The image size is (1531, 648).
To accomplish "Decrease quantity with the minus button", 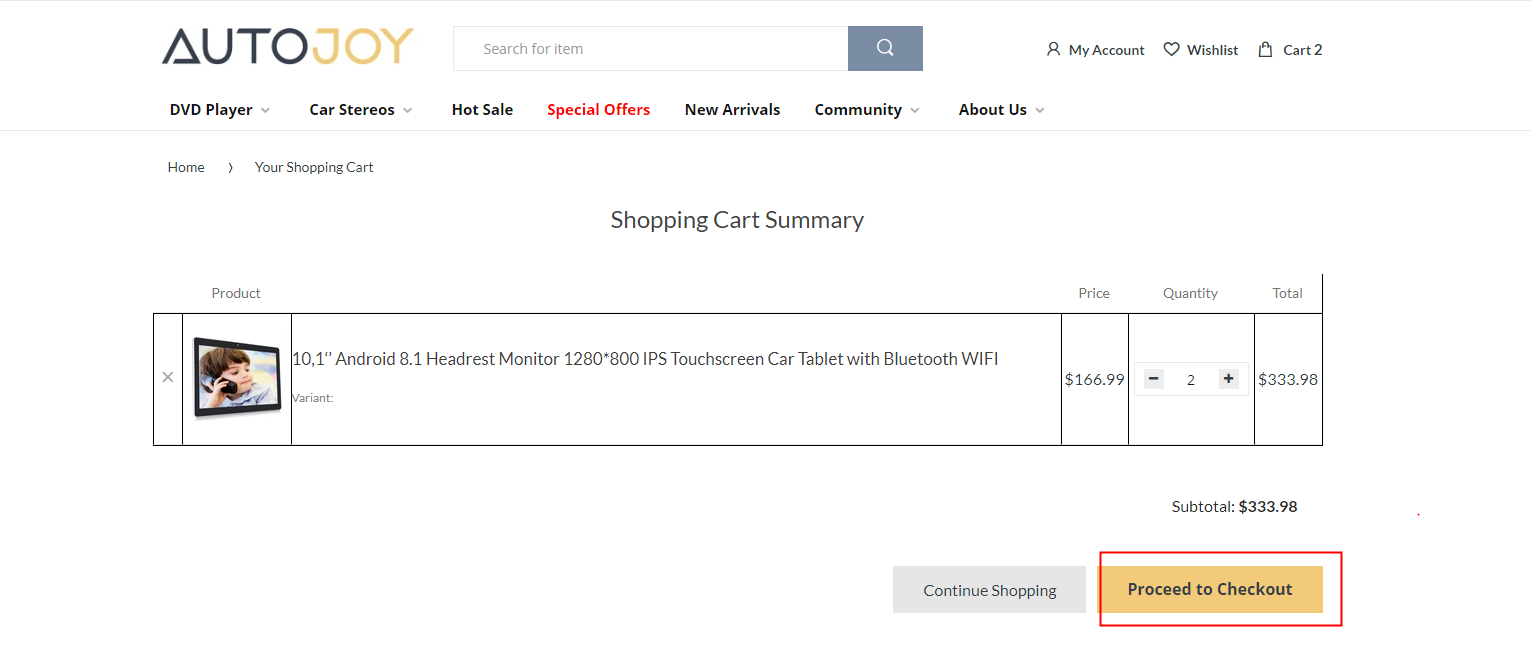I will (x=1154, y=379).
